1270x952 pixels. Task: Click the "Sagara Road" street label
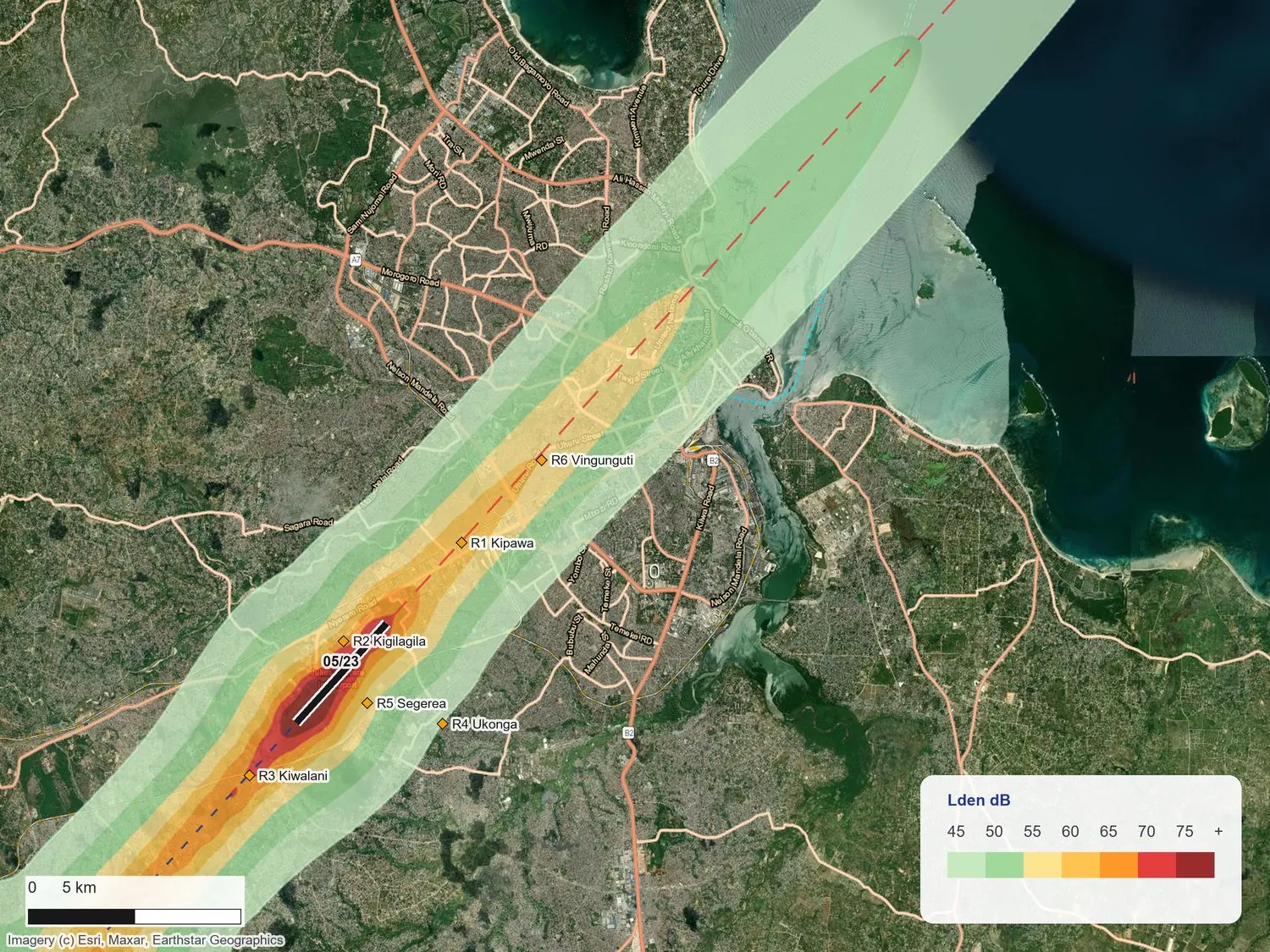pyautogui.click(x=308, y=525)
